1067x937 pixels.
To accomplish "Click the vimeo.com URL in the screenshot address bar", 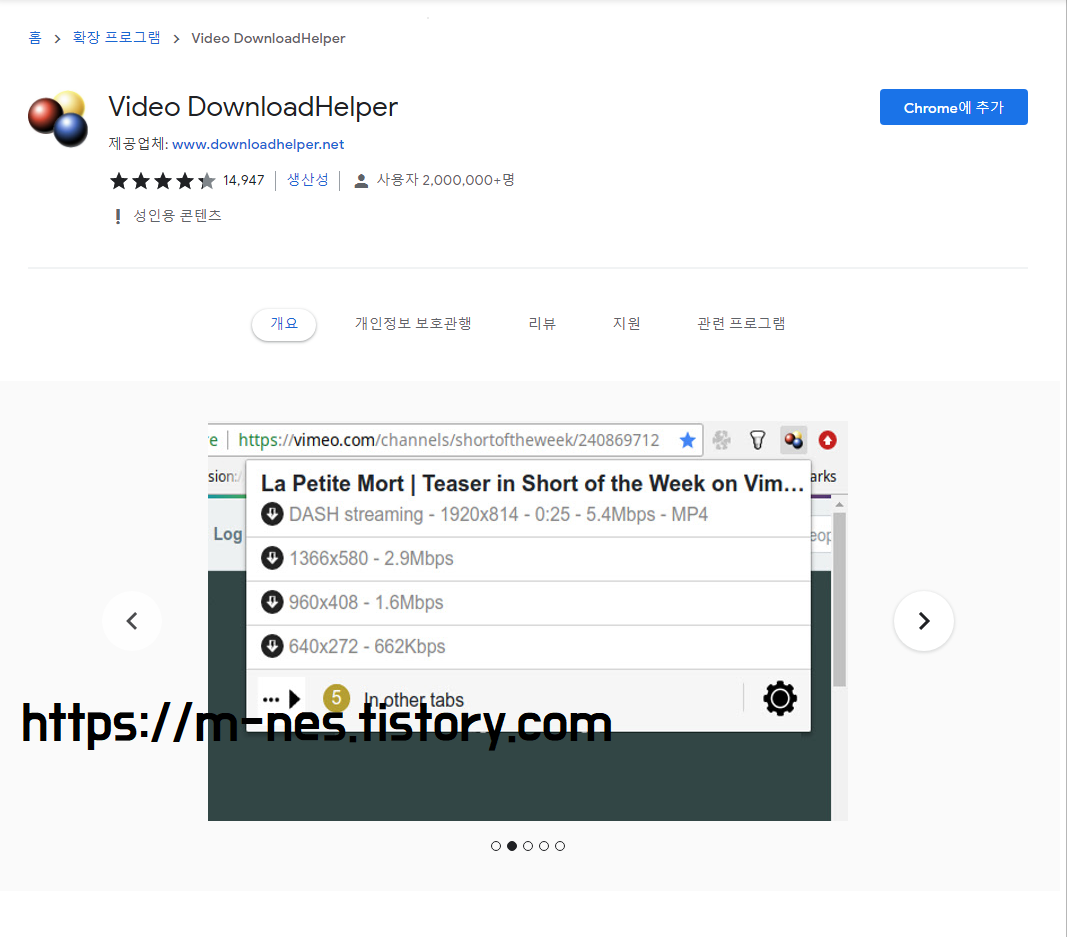I will 448,440.
